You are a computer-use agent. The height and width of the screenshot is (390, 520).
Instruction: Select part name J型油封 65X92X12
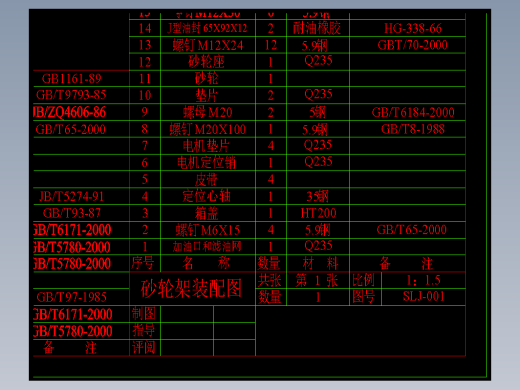207,28
